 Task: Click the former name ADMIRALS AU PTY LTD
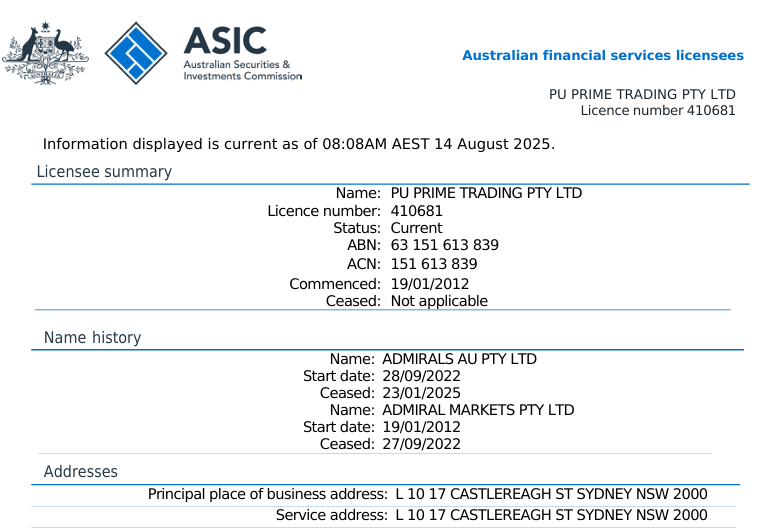click(459, 359)
